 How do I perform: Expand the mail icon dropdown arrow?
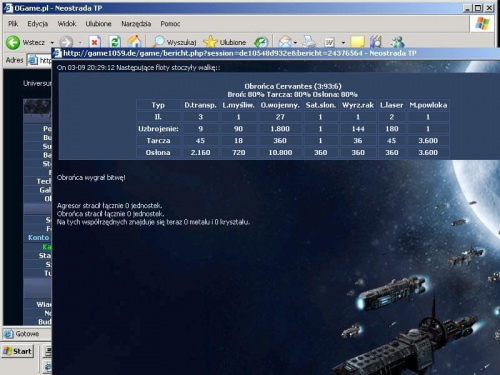coord(295,43)
